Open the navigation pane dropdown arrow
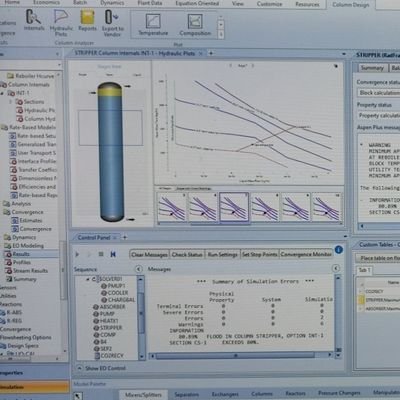 pyautogui.click(x=59, y=65)
